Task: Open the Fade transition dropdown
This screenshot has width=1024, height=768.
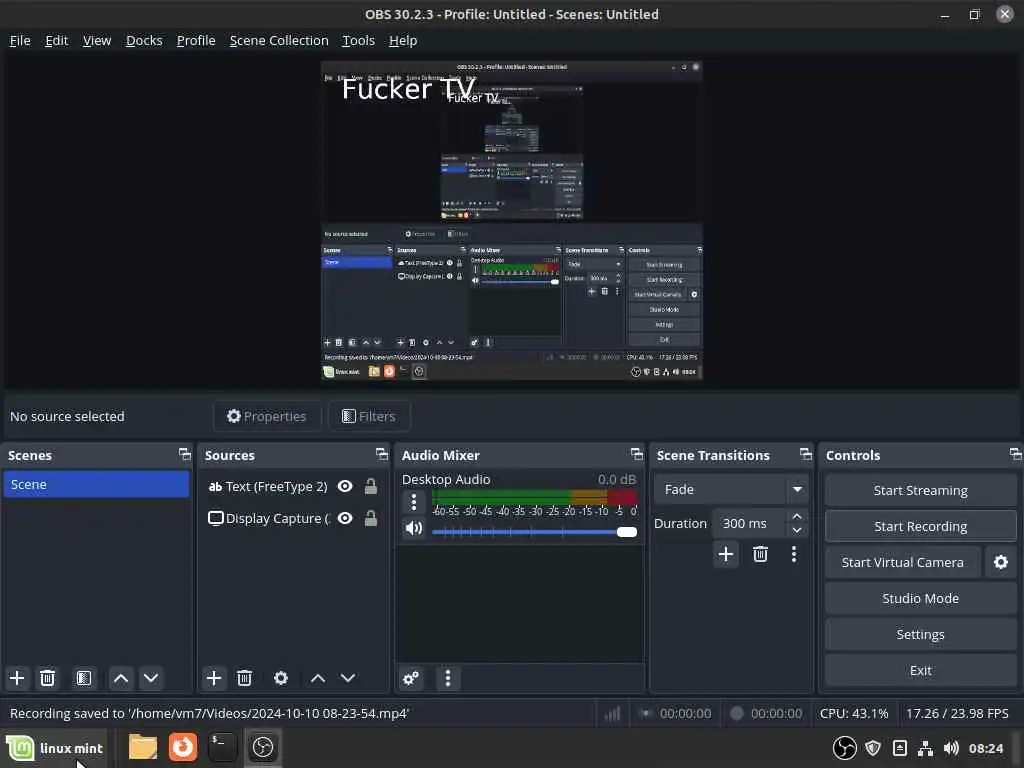Action: [731, 489]
